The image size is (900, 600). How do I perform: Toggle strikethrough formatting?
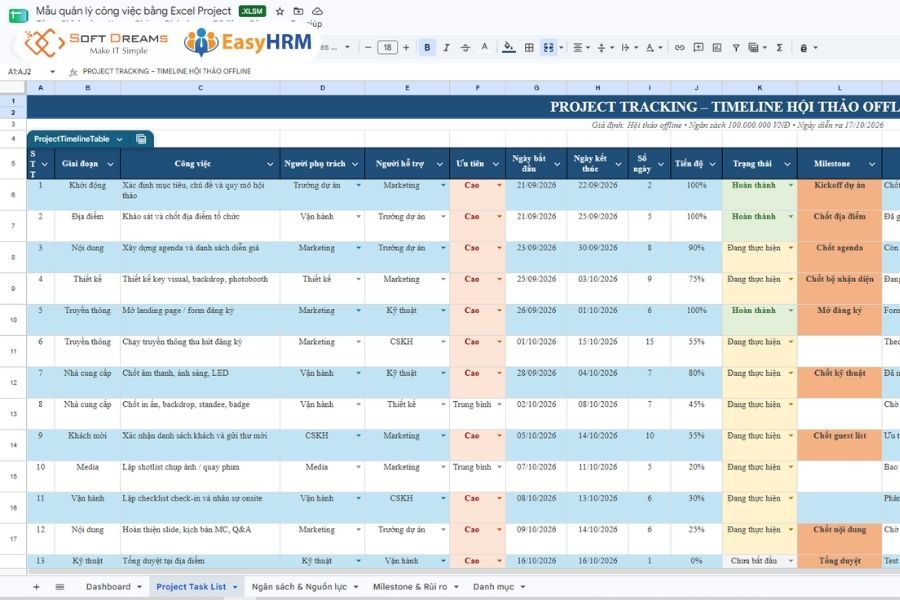click(465, 48)
